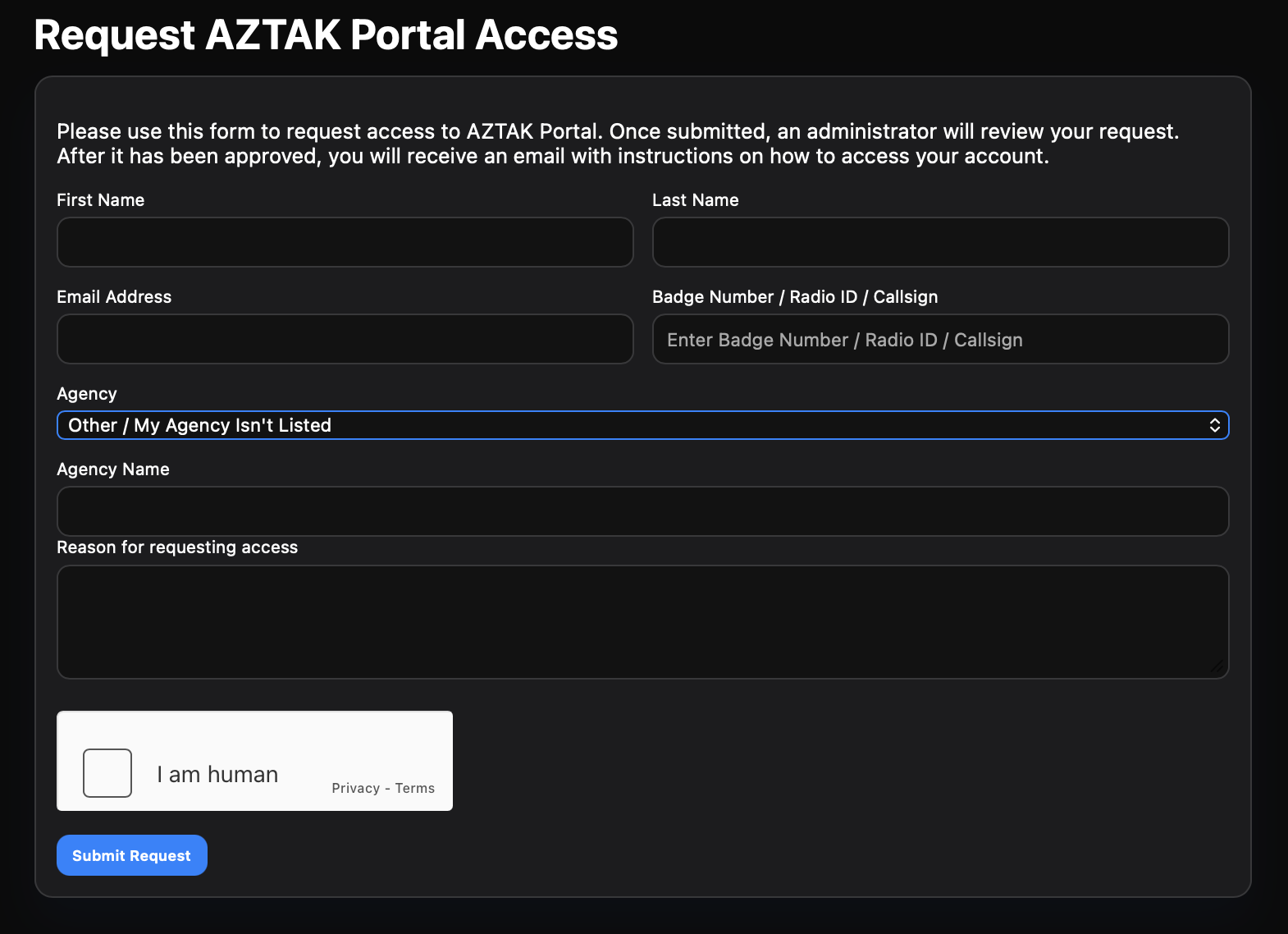Open the captcha Terms link

(414, 788)
